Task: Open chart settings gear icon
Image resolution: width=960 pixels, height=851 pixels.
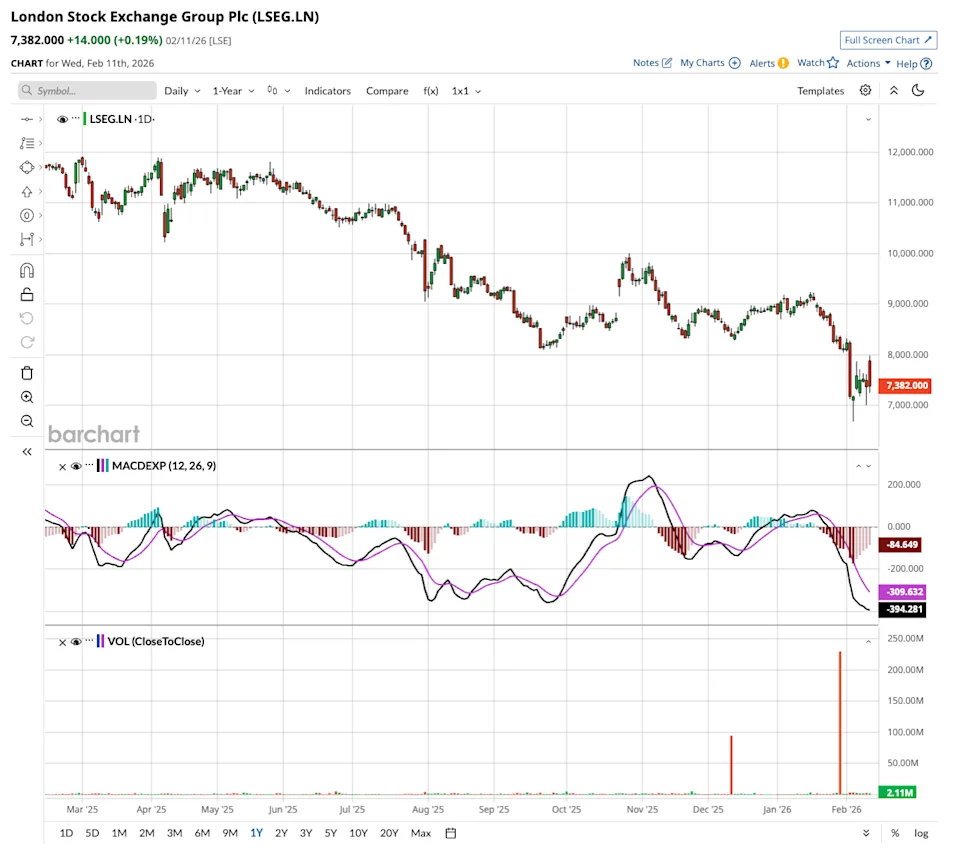Action: [x=865, y=90]
